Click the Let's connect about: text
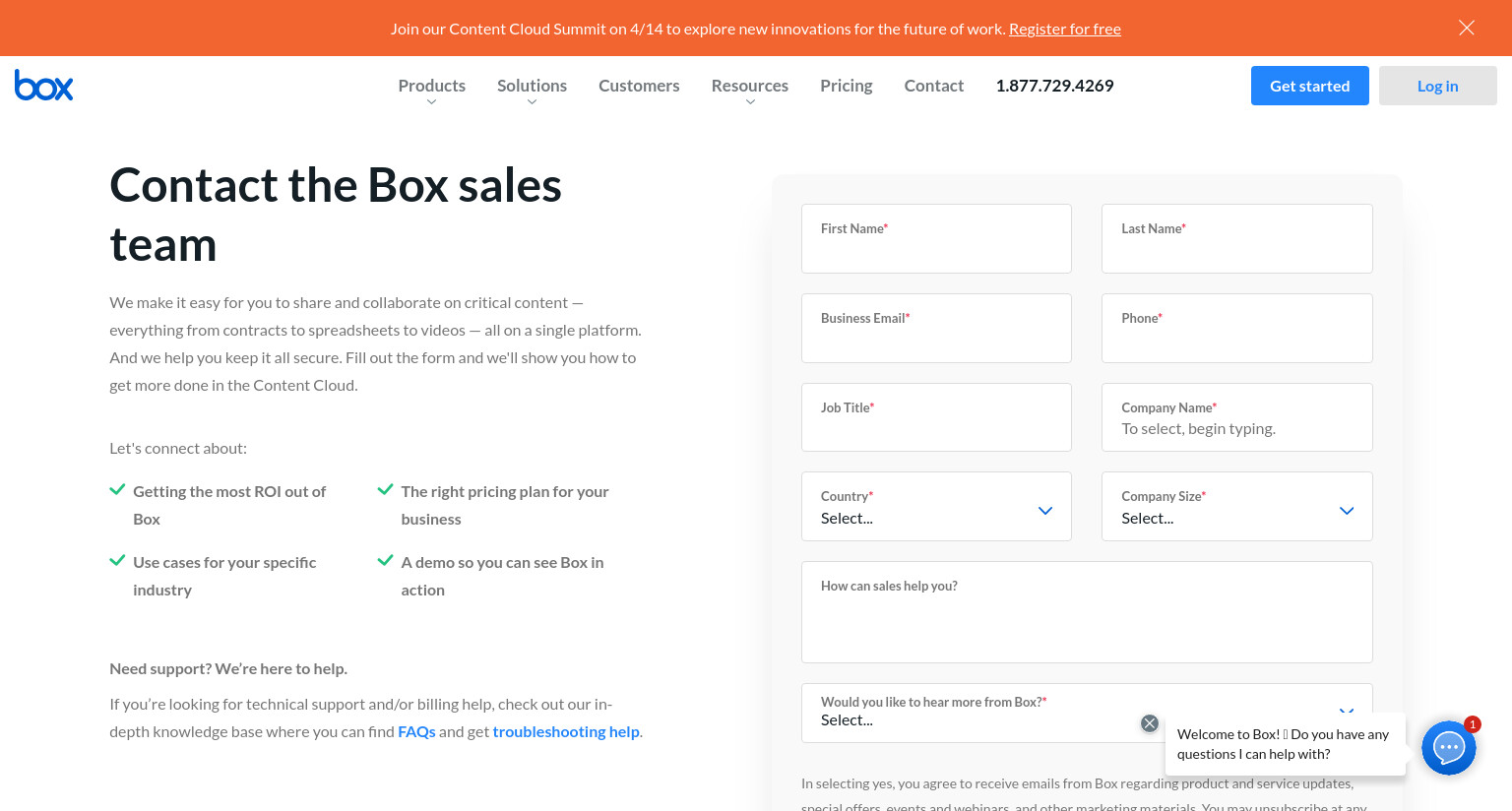 178,448
